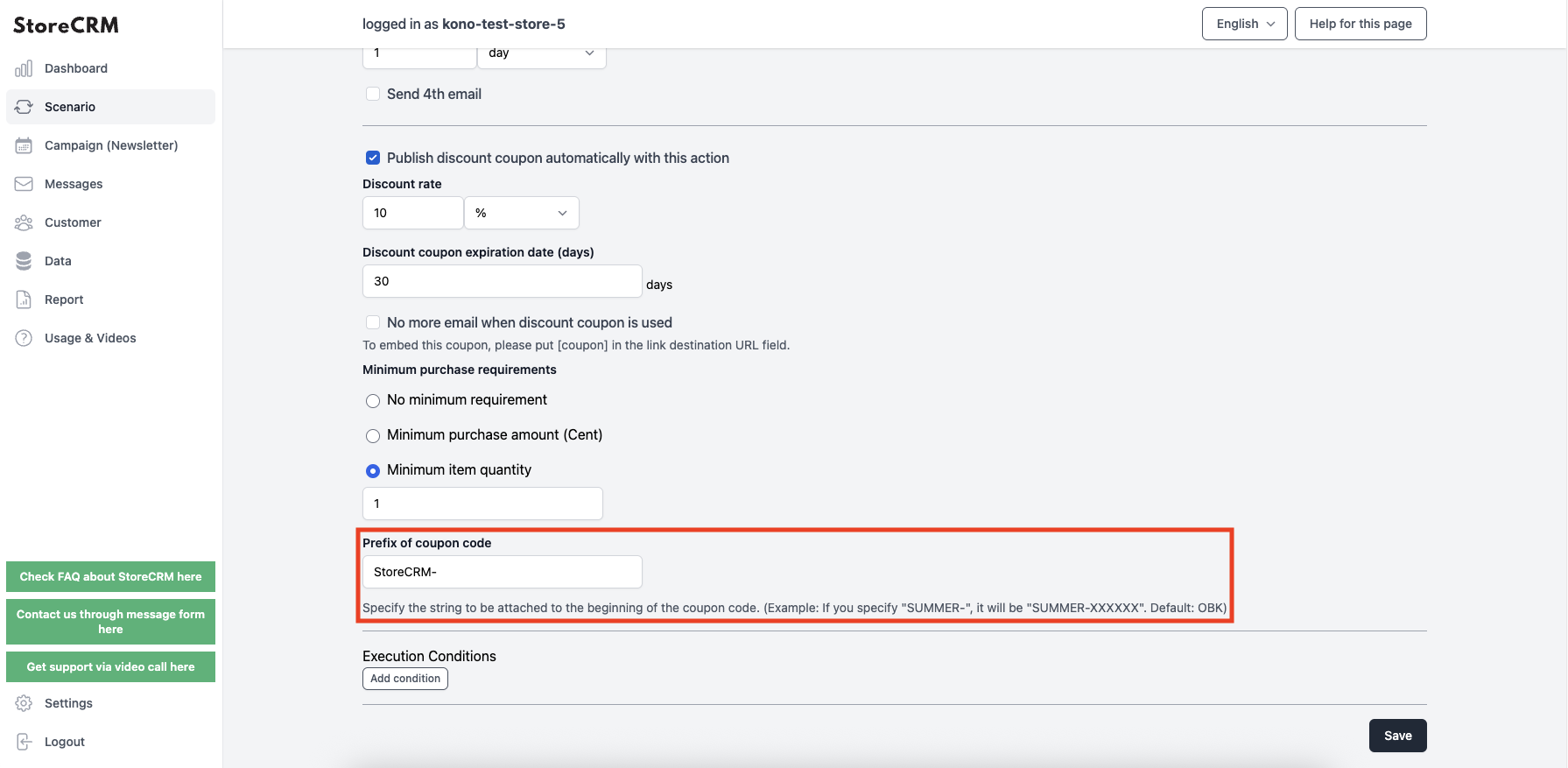Focus the Minimum item quantity field
The height and width of the screenshot is (768, 1568).
tap(482, 504)
